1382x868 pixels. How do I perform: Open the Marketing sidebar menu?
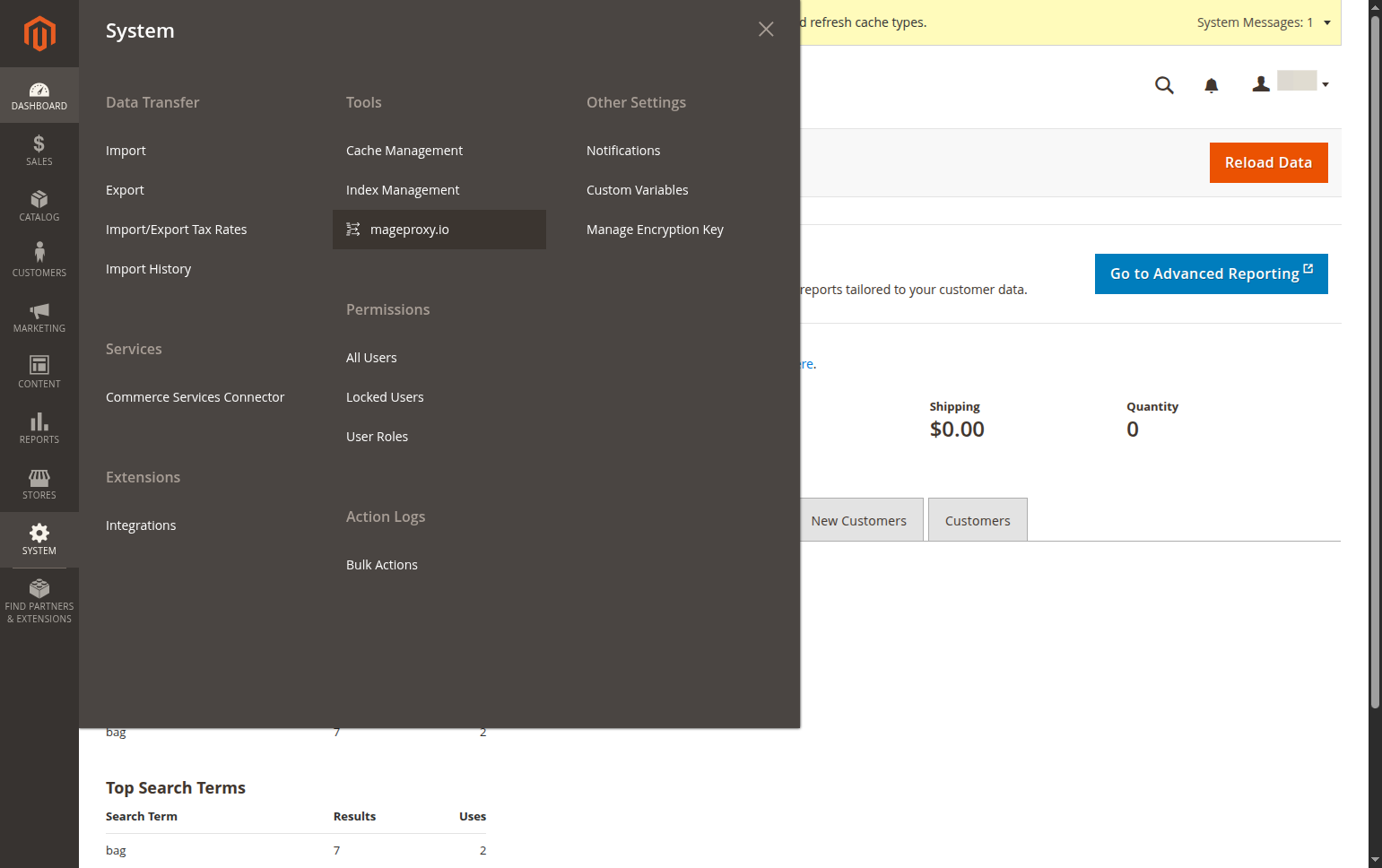coord(39,317)
